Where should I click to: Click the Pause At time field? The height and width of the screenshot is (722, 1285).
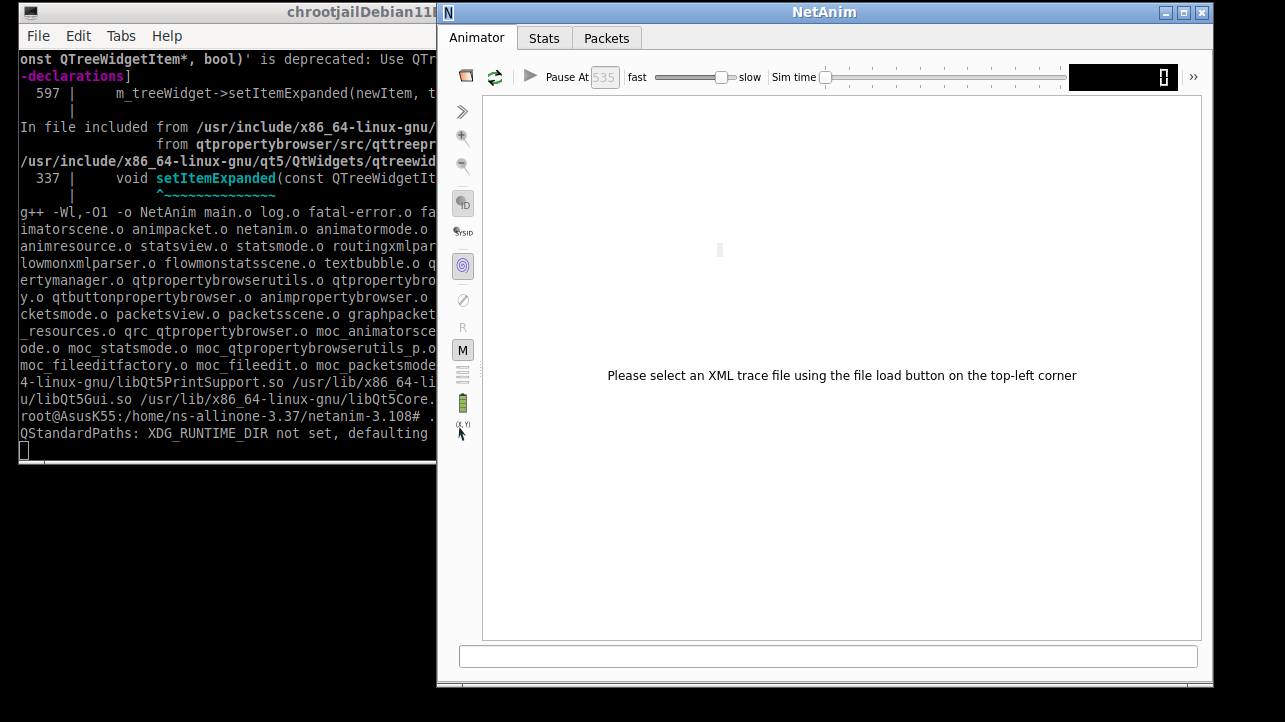(605, 77)
